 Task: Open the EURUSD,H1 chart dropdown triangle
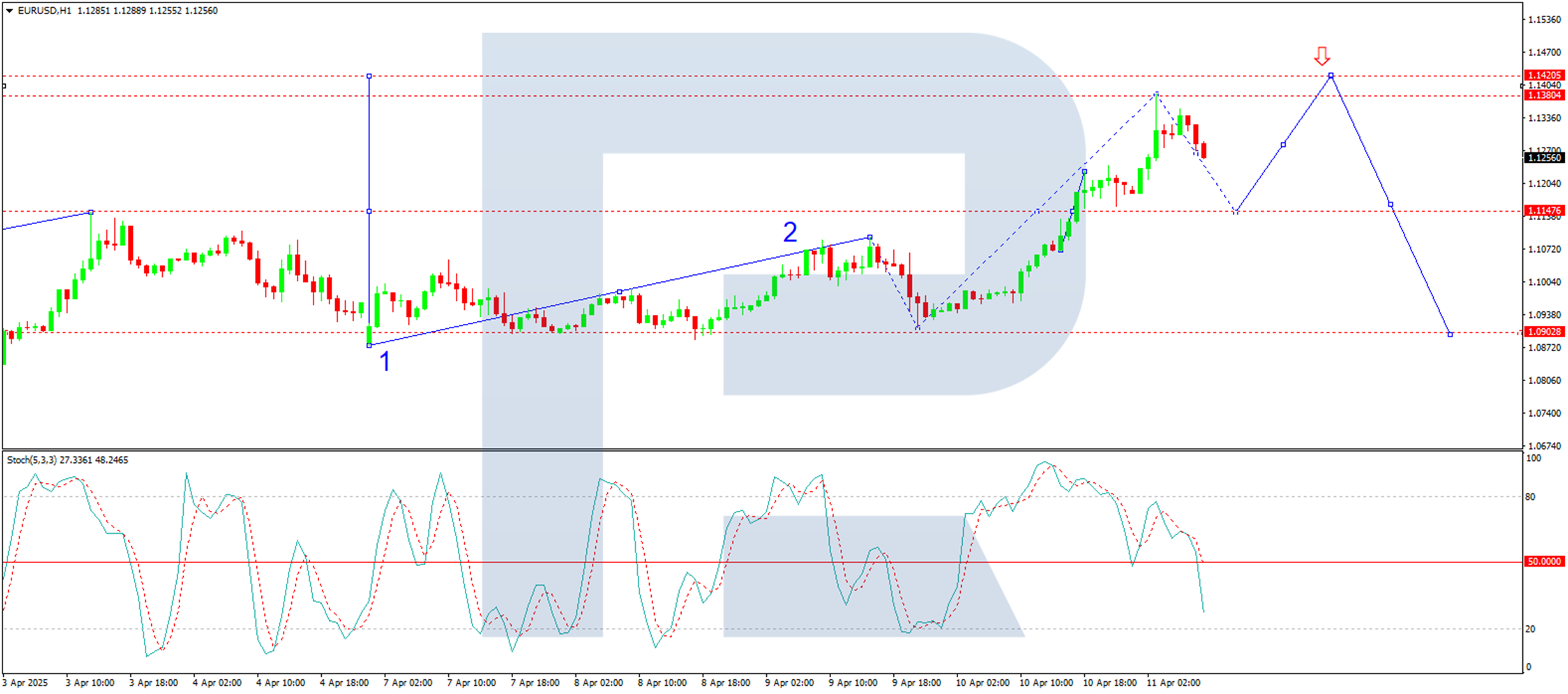pos(9,11)
